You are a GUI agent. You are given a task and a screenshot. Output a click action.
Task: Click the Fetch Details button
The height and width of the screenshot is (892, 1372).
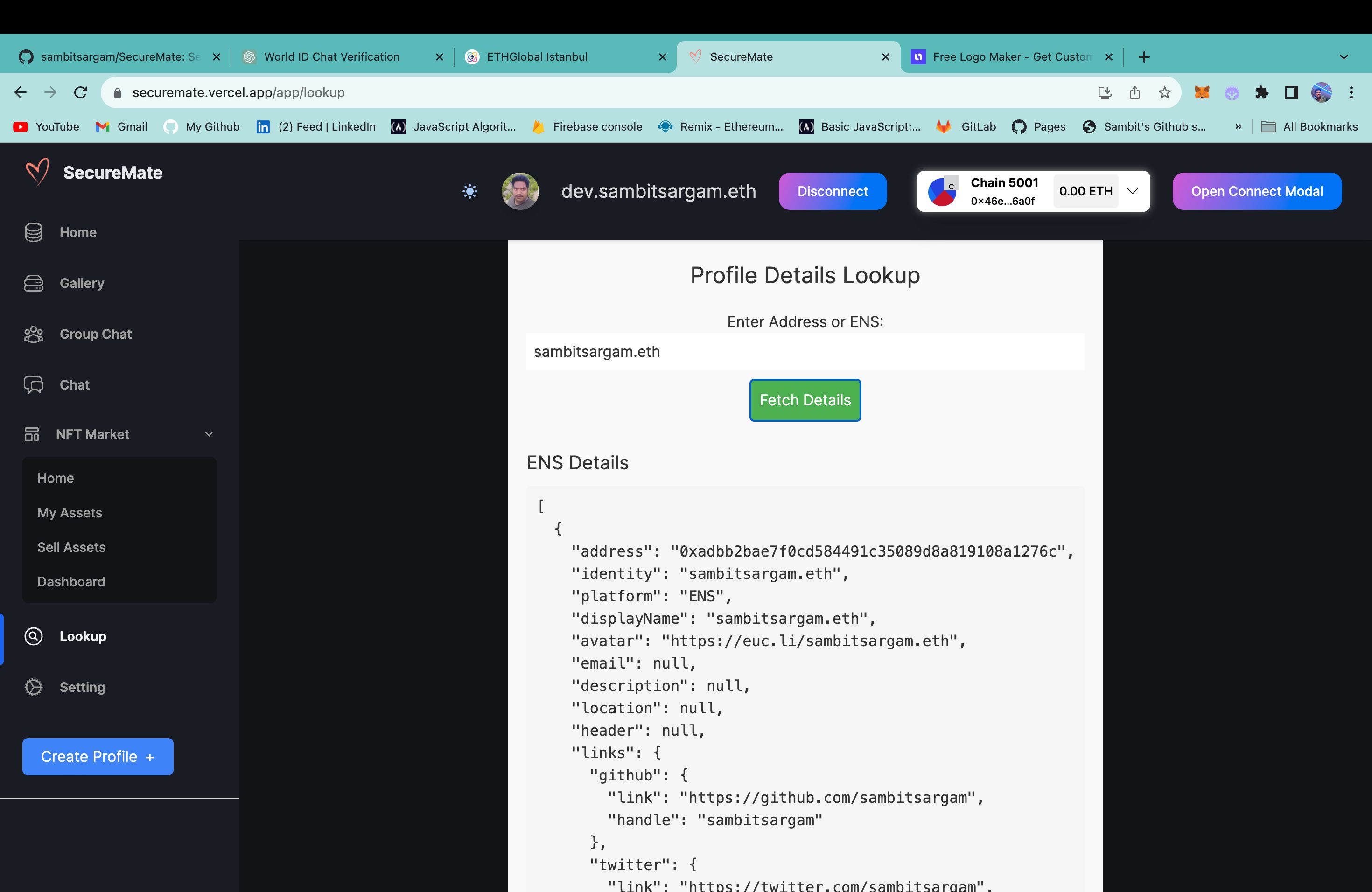tap(805, 399)
